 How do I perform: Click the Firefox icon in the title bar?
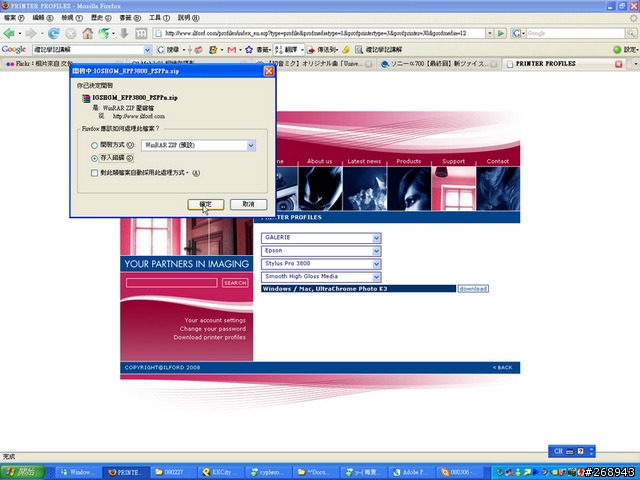5,6
